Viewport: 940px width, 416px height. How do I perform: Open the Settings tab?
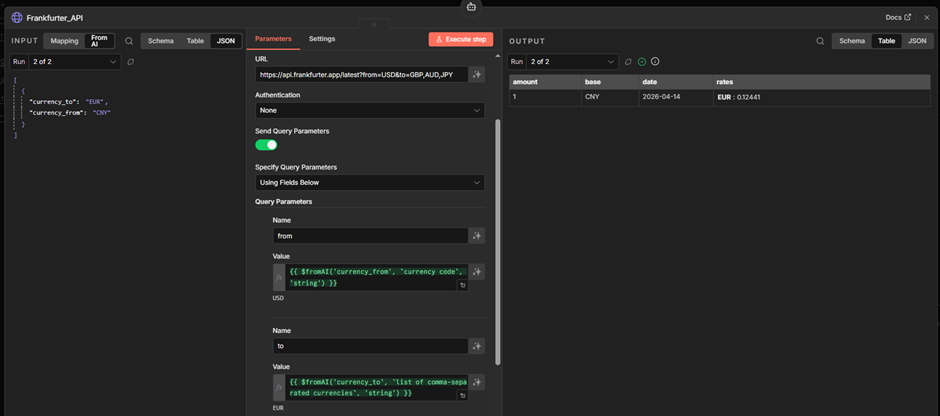[322, 39]
